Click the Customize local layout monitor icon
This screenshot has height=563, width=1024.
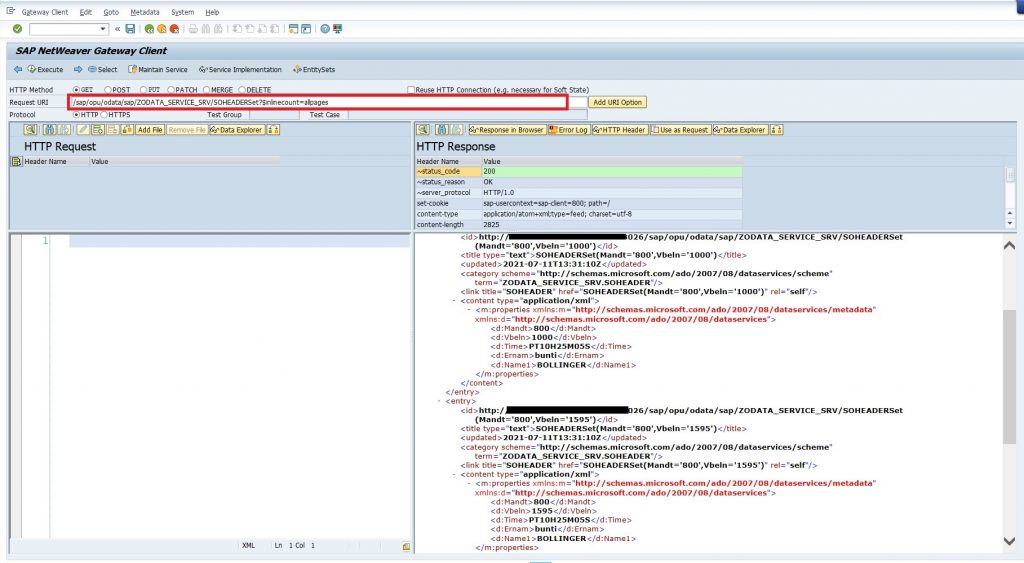point(337,29)
